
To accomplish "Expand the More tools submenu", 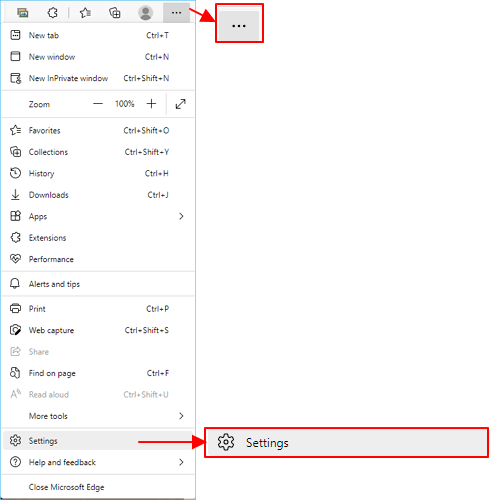I will (98, 416).
